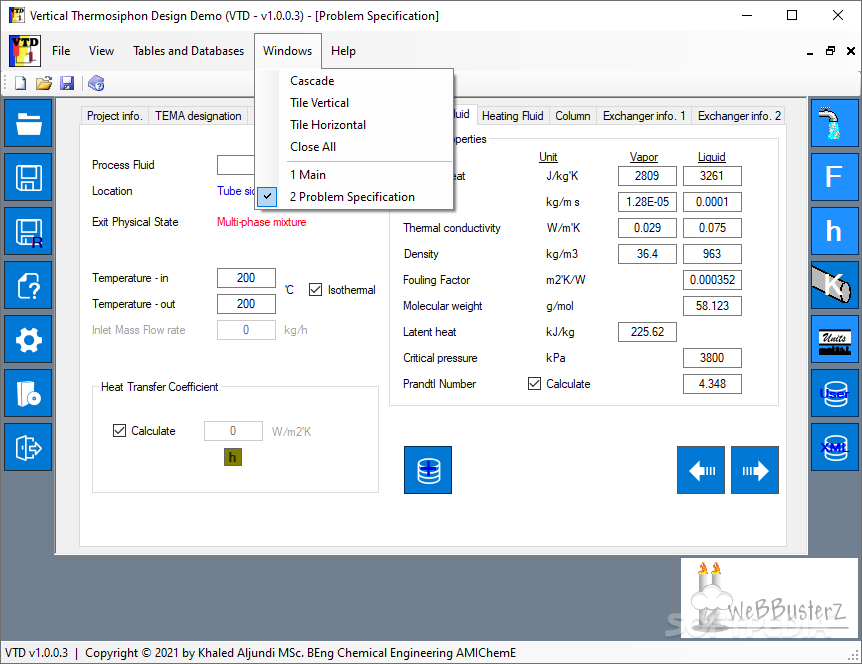This screenshot has width=862, height=664.
Task: Click the small olive h button
Action: point(233,457)
